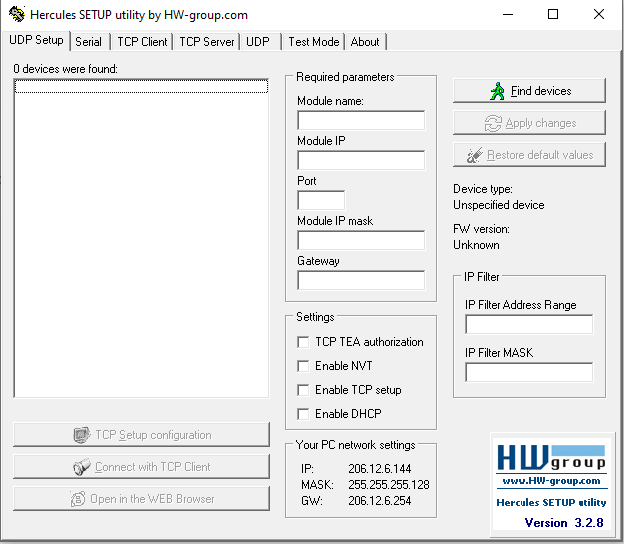This screenshot has width=624, height=544.
Task: Click the Apply changes refresh arrows icon
Action: [x=493, y=123]
